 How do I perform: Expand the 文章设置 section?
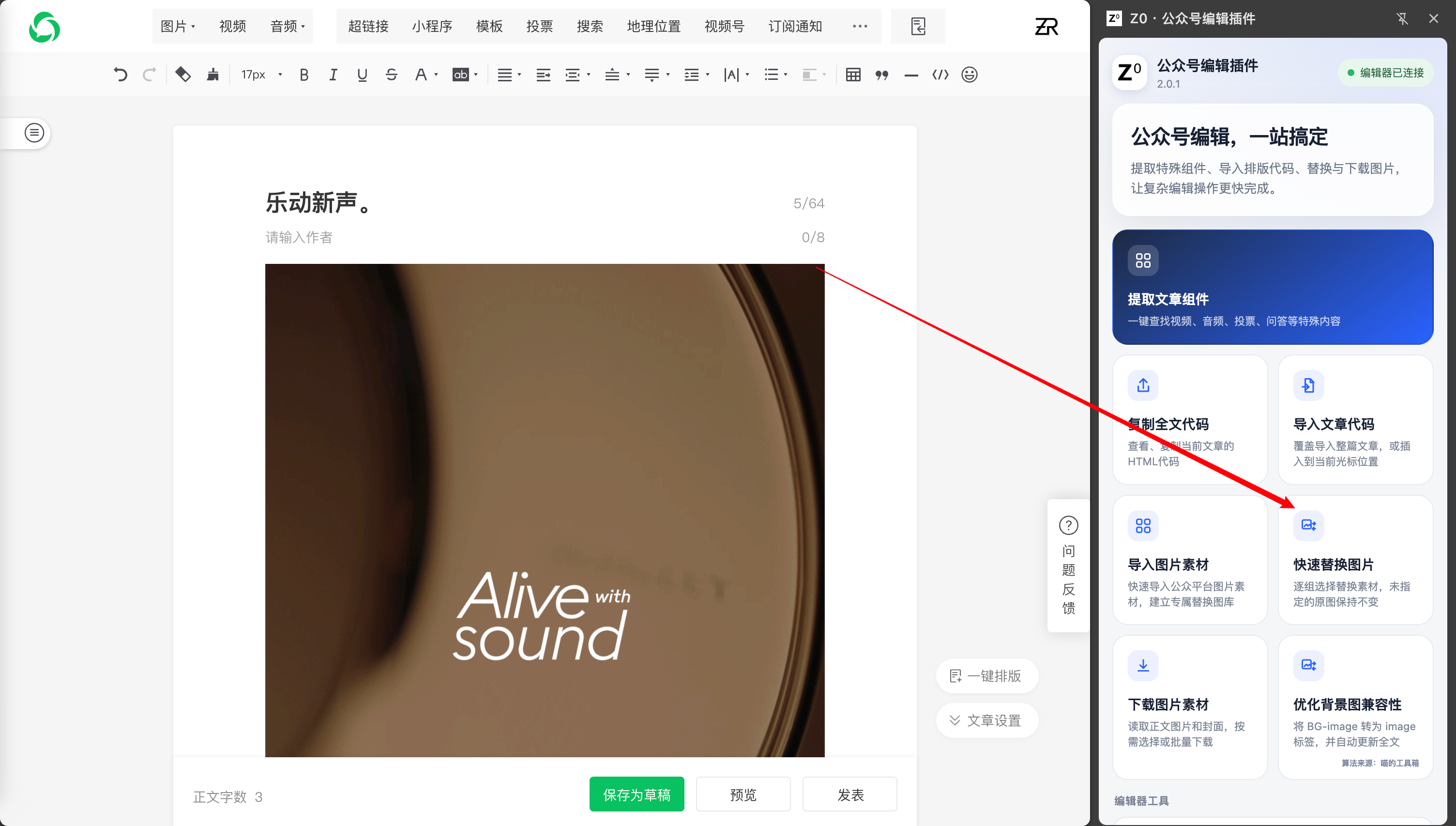(x=986, y=720)
